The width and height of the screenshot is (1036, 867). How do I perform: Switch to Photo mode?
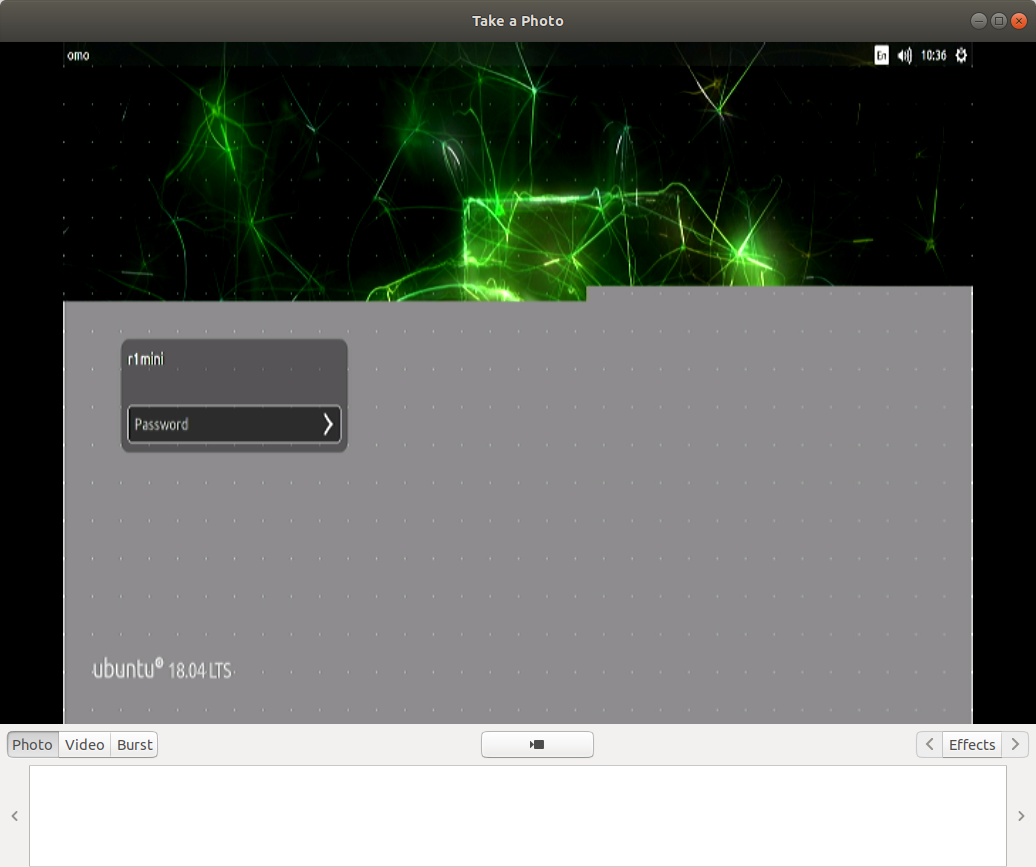pos(32,744)
